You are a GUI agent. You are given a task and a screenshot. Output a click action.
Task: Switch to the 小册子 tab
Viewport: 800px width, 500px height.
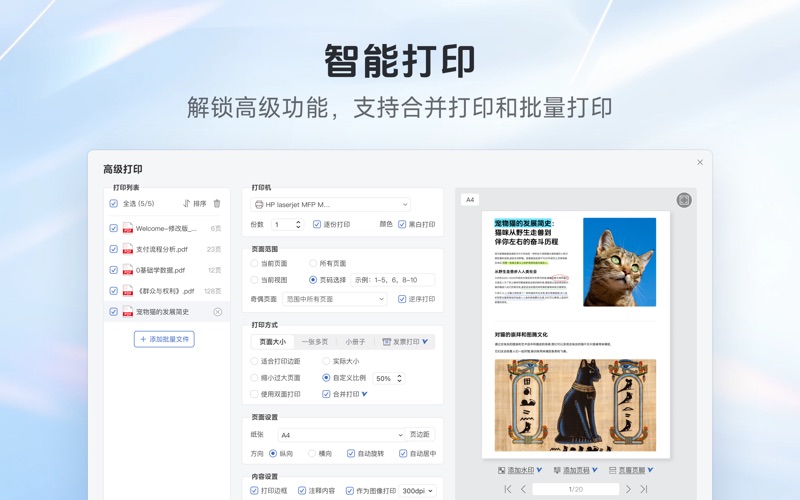[x=355, y=342]
